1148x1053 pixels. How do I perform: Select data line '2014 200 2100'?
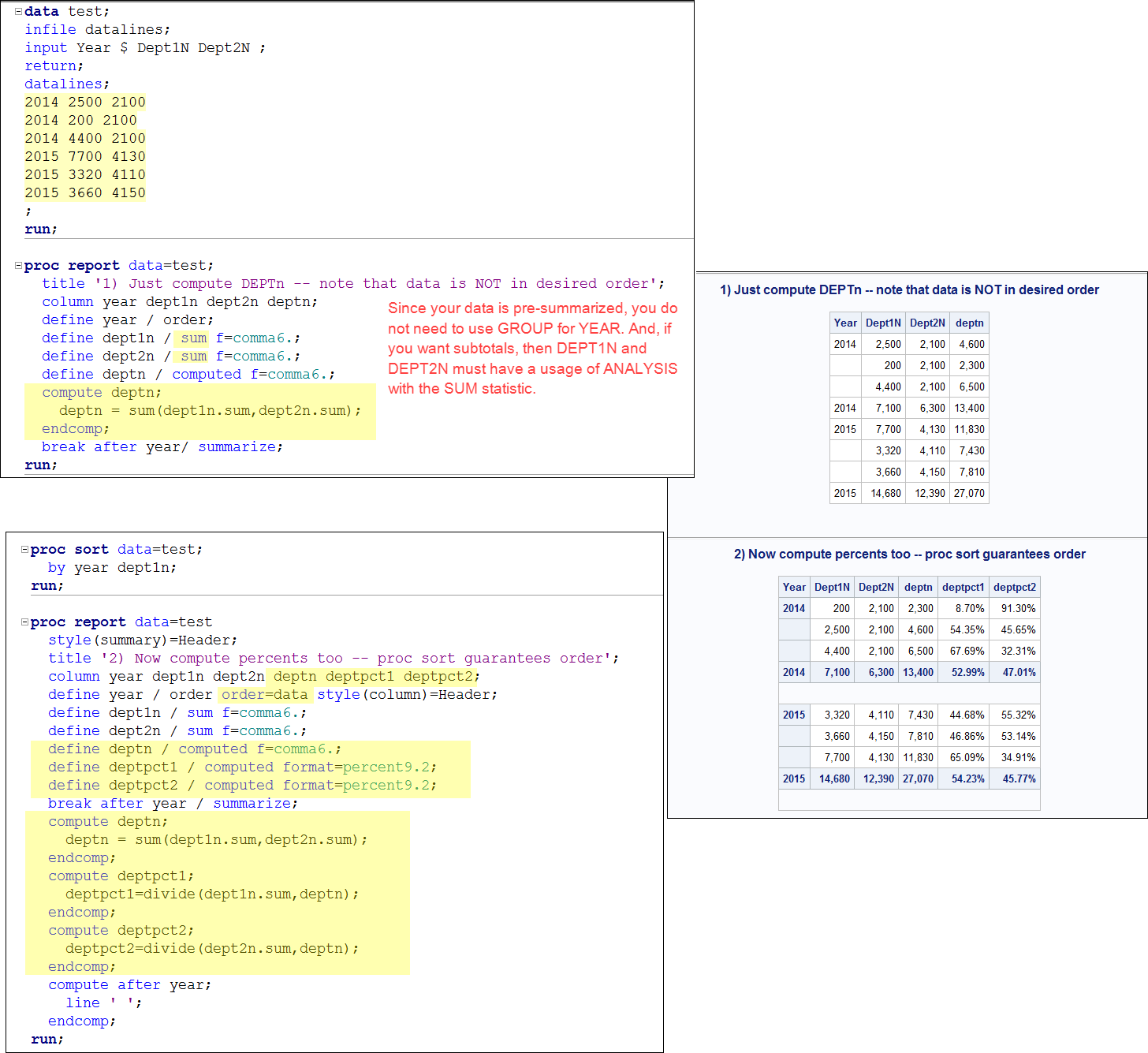click(80, 120)
